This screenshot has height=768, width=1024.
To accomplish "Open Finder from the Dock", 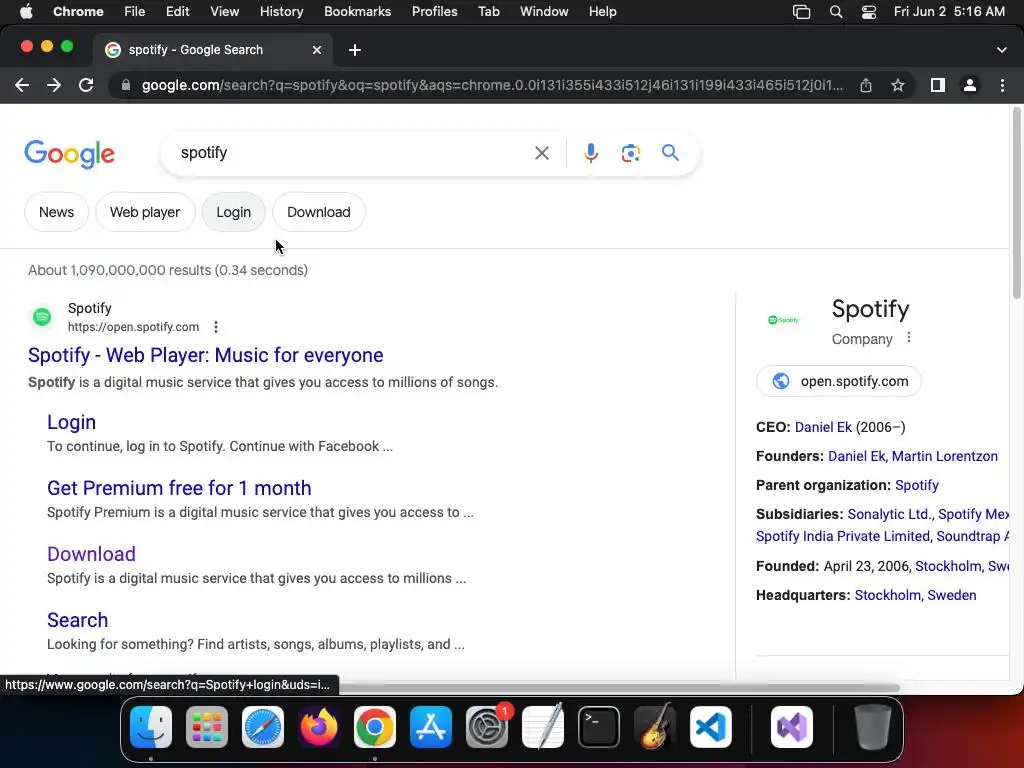I will click(x=151, y=727).
